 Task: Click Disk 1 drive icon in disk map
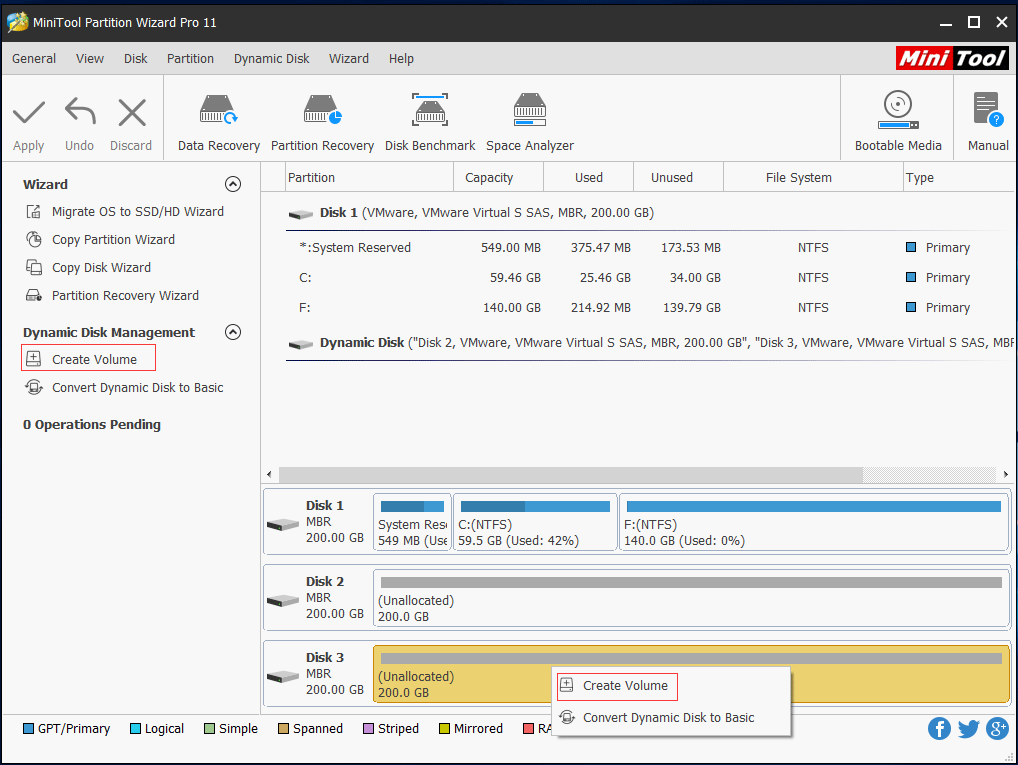pyautogui.click(x=283, y=524)
